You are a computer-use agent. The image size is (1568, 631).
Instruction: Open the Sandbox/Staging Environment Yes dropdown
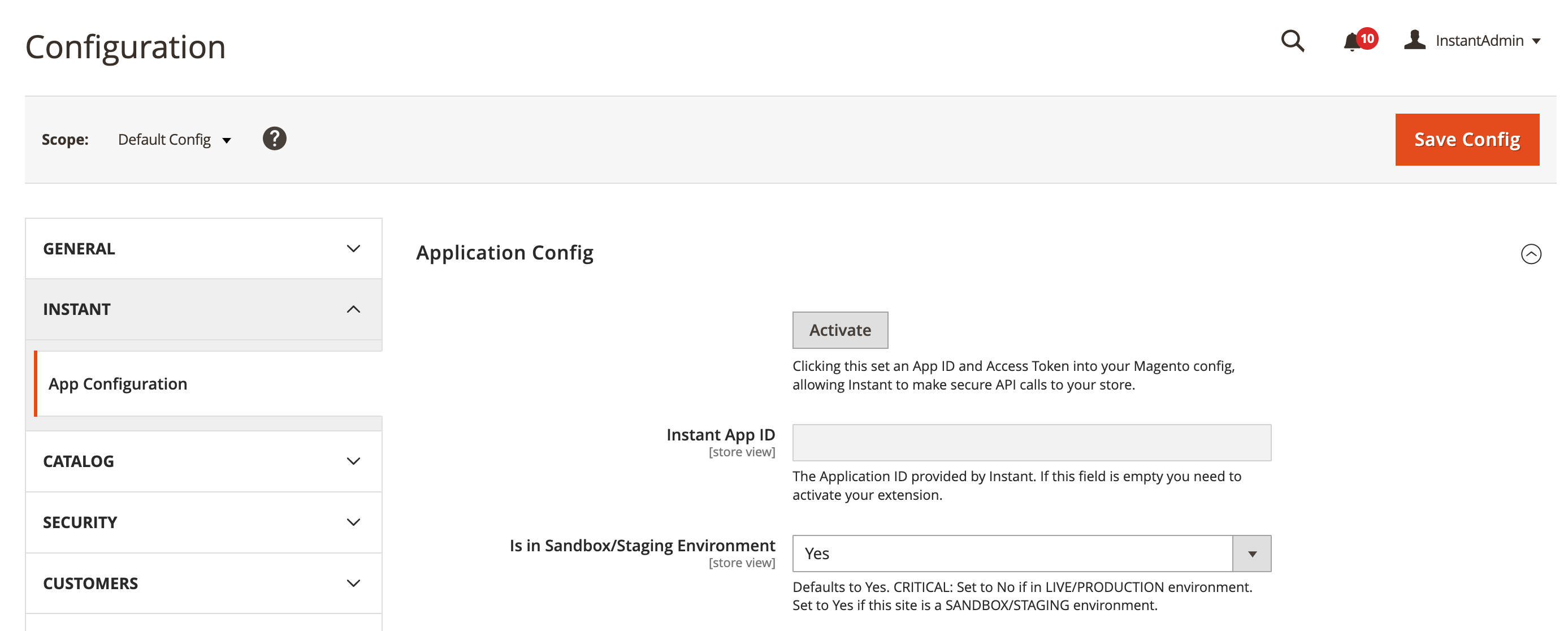(x=1031, y=553)
